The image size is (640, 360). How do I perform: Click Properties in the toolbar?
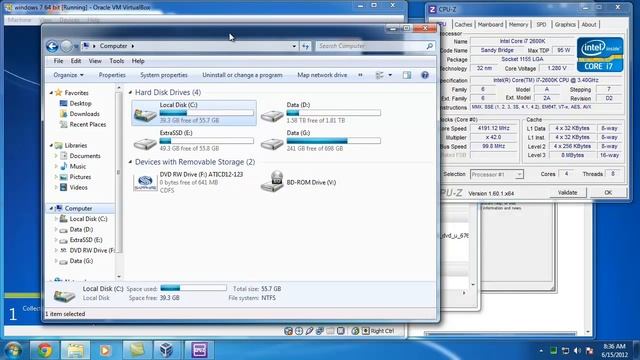point(112,75)
